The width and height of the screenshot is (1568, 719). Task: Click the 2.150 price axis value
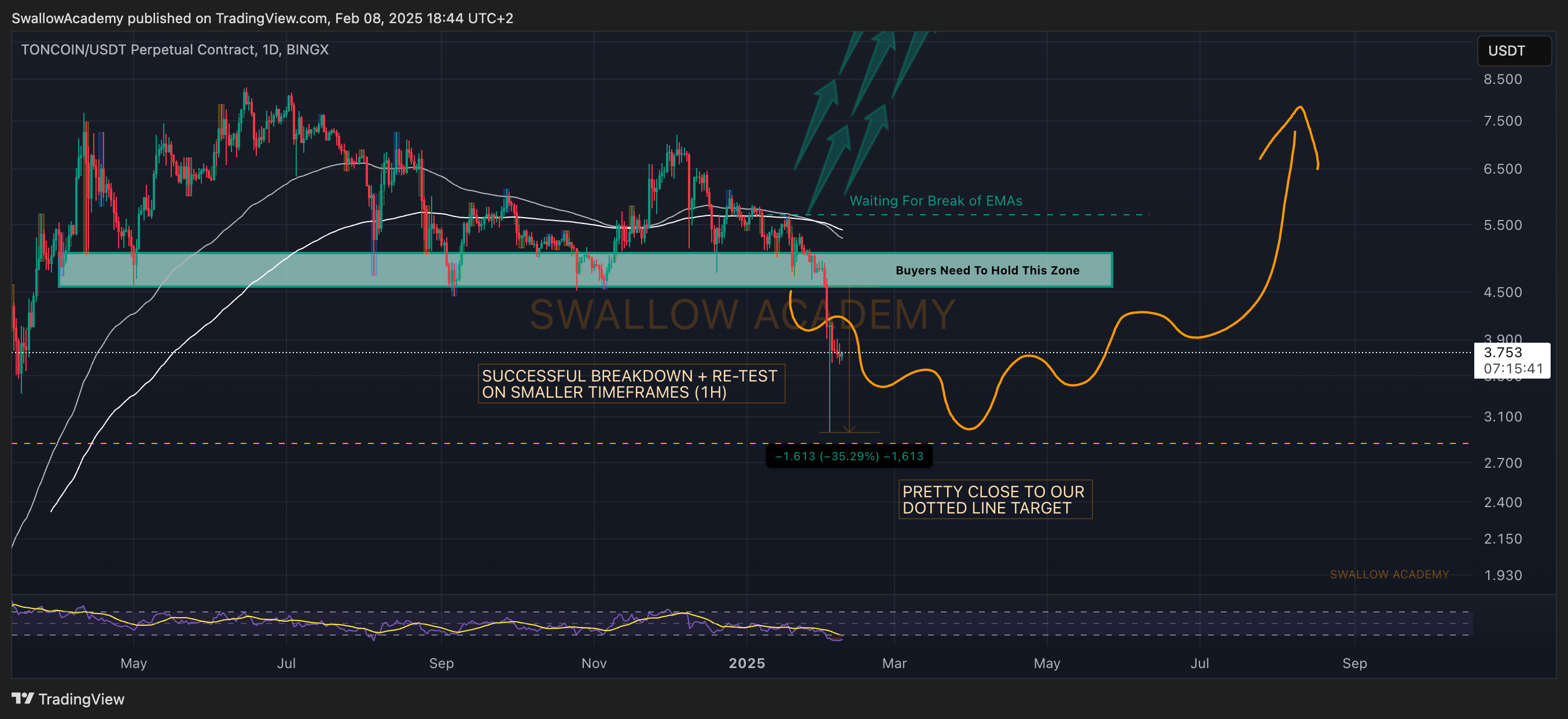pyautogui.click(x=1502, y=539)
